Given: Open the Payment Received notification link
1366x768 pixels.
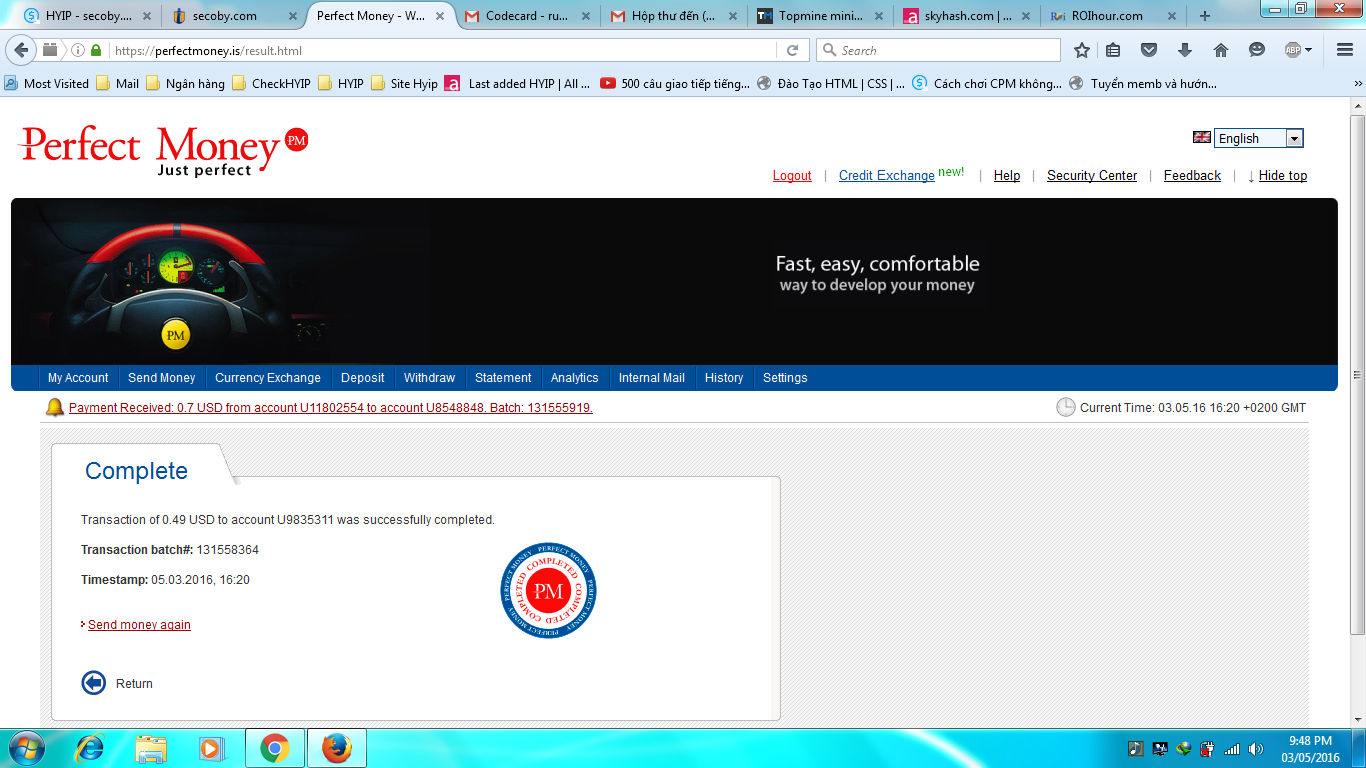Looking at the screenshot, I should [331, 408].
